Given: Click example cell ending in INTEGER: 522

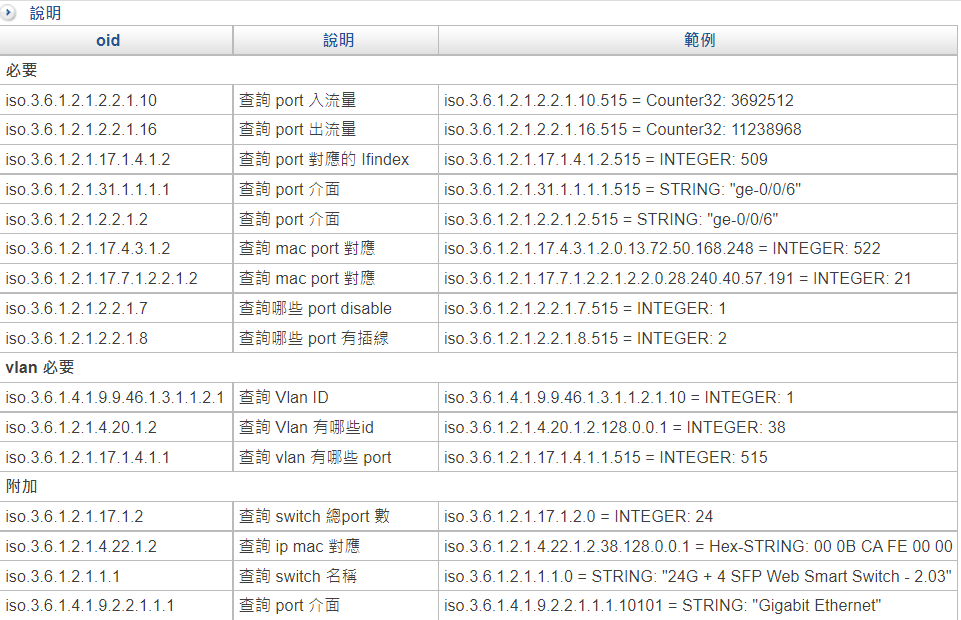Looking at the screenshot, I should [662, 249].
